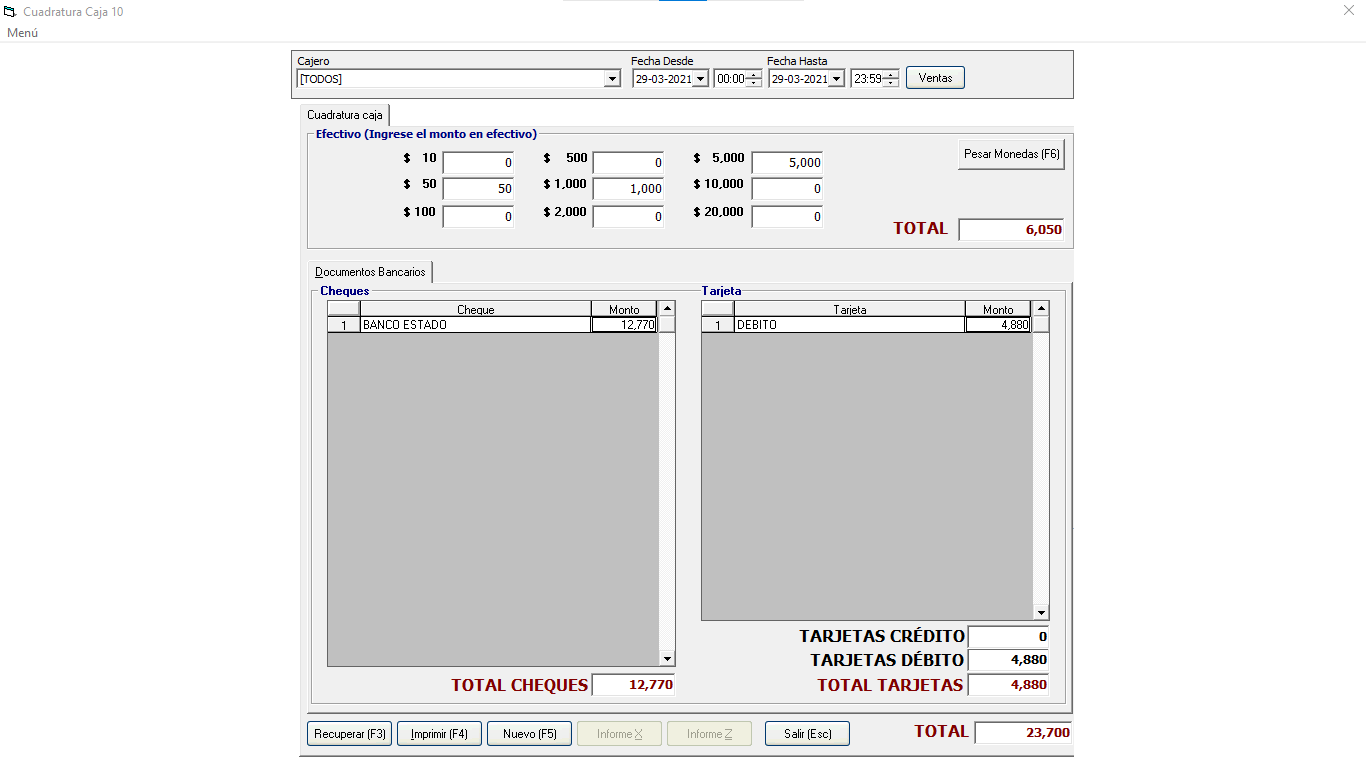Click the Imprimir (F4) button
The width and height of the screenshot is (1366, 768).
coord(439,734)
